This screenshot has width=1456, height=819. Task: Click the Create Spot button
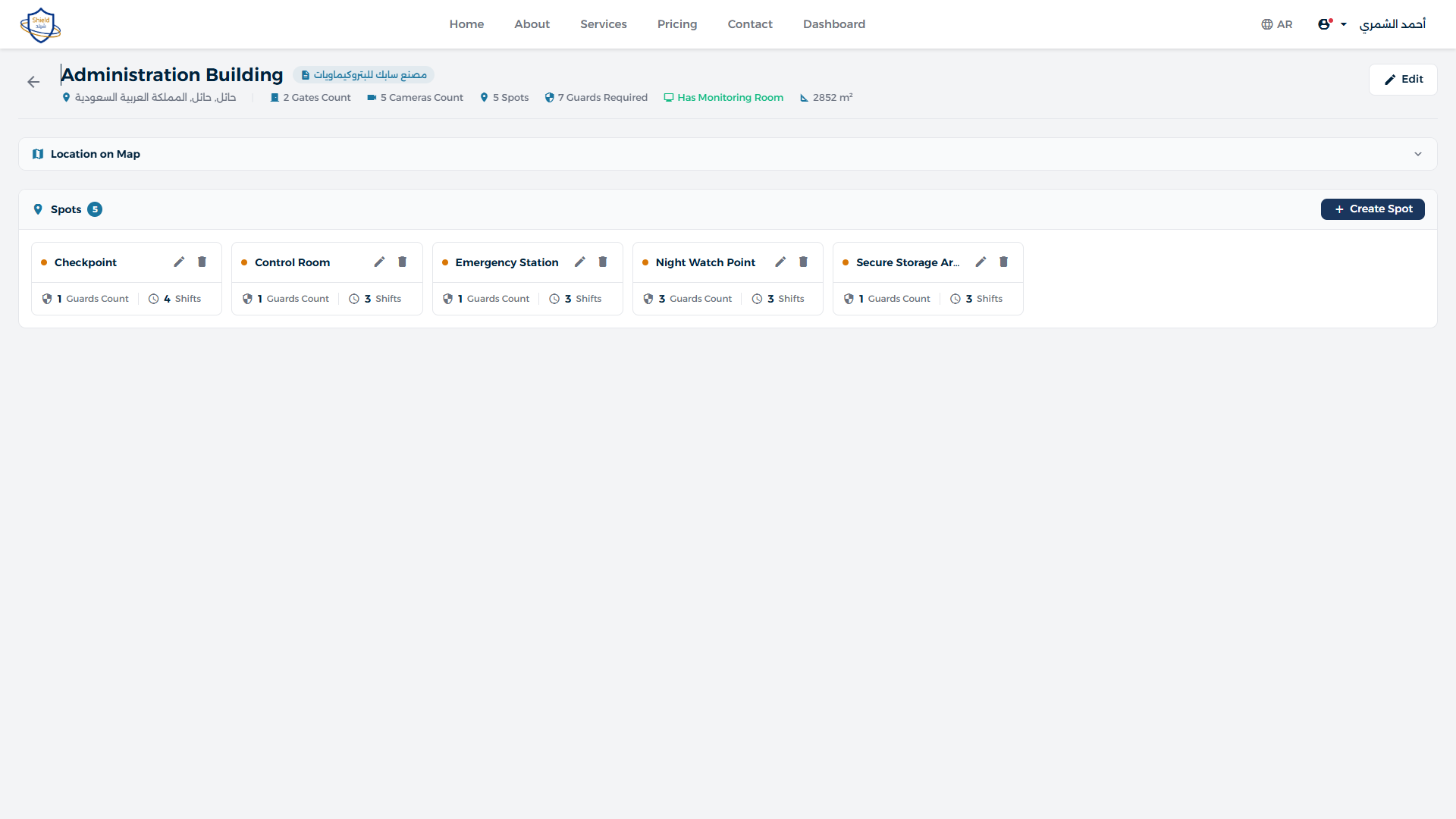click(1373, 209)
